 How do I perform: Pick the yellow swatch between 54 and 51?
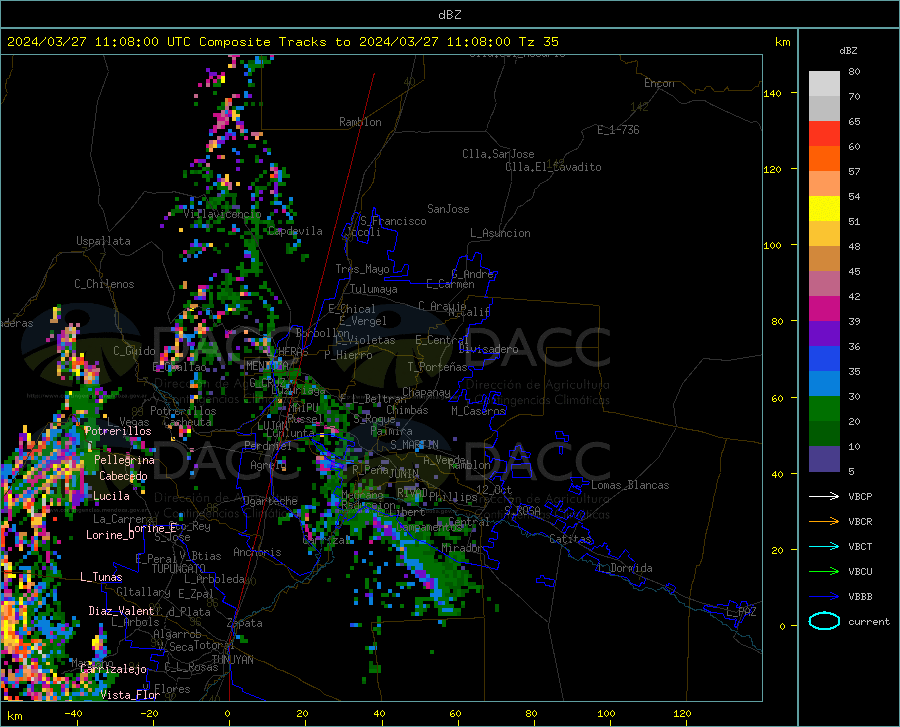[824, 209]
